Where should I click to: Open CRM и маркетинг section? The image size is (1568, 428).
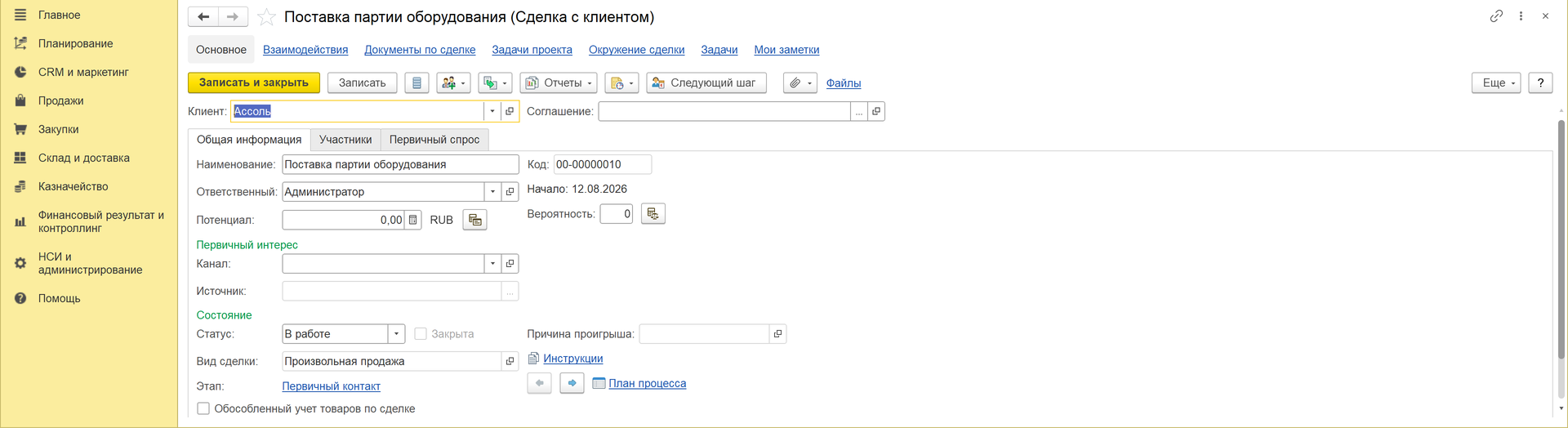click(83, 72)
